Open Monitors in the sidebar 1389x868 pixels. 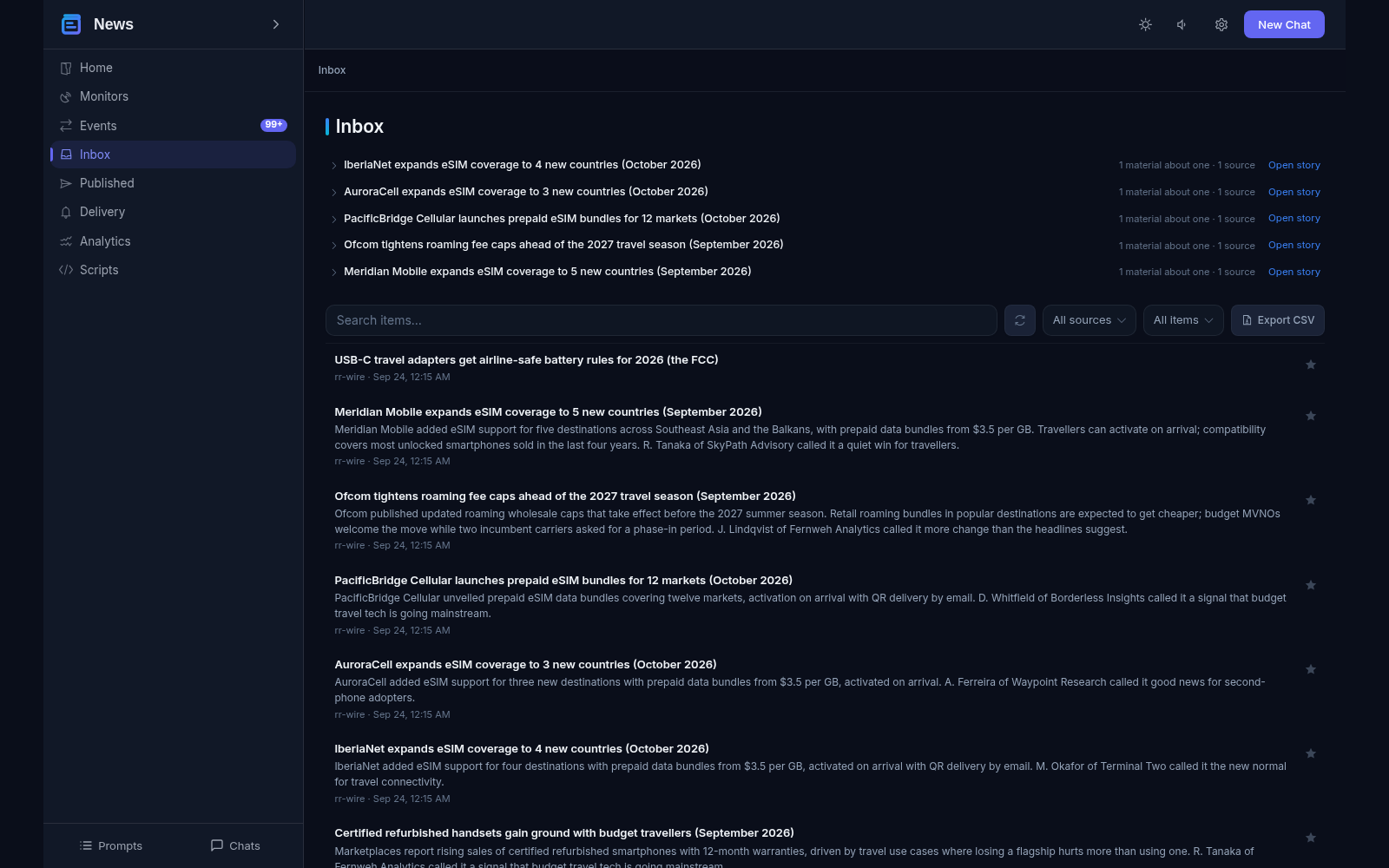tap(173, 96)
